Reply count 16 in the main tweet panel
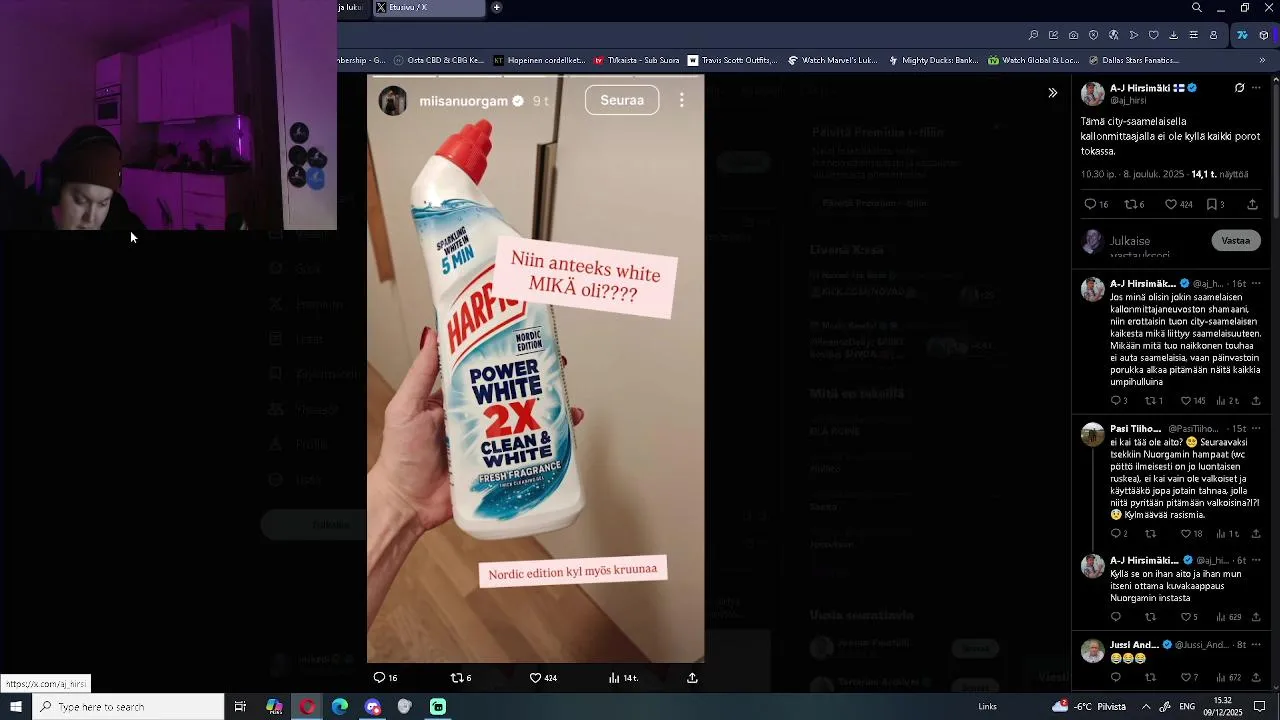 [1096, 204]
